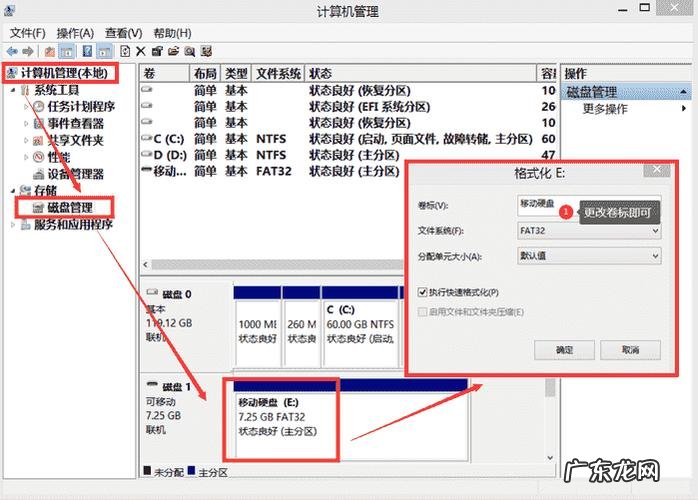Image resolution: width=698 pixels, height=500 pixels.
Task: Click the removable drive icon beside 移动...
Action: click(x=146, y=170)
